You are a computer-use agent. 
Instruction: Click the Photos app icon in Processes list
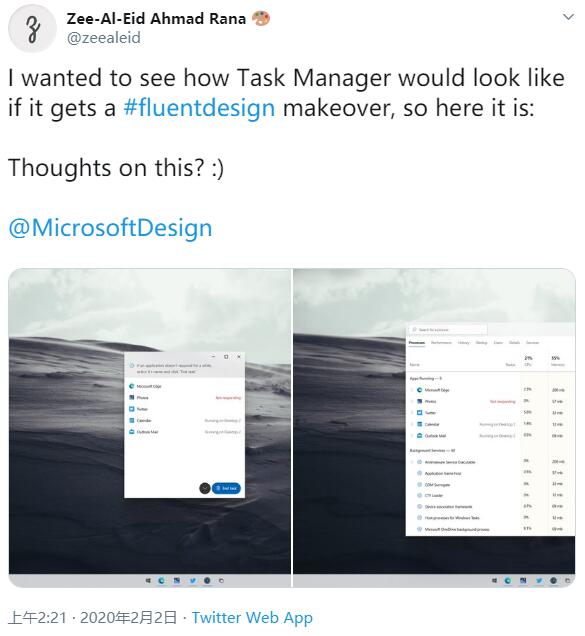click(419, 401)
